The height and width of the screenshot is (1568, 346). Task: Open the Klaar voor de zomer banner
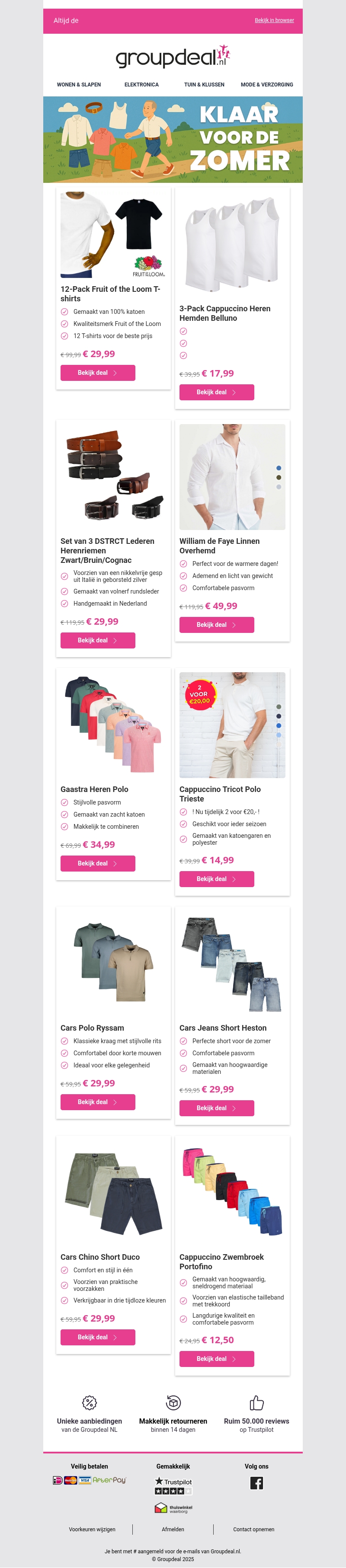tap(173, 139)
